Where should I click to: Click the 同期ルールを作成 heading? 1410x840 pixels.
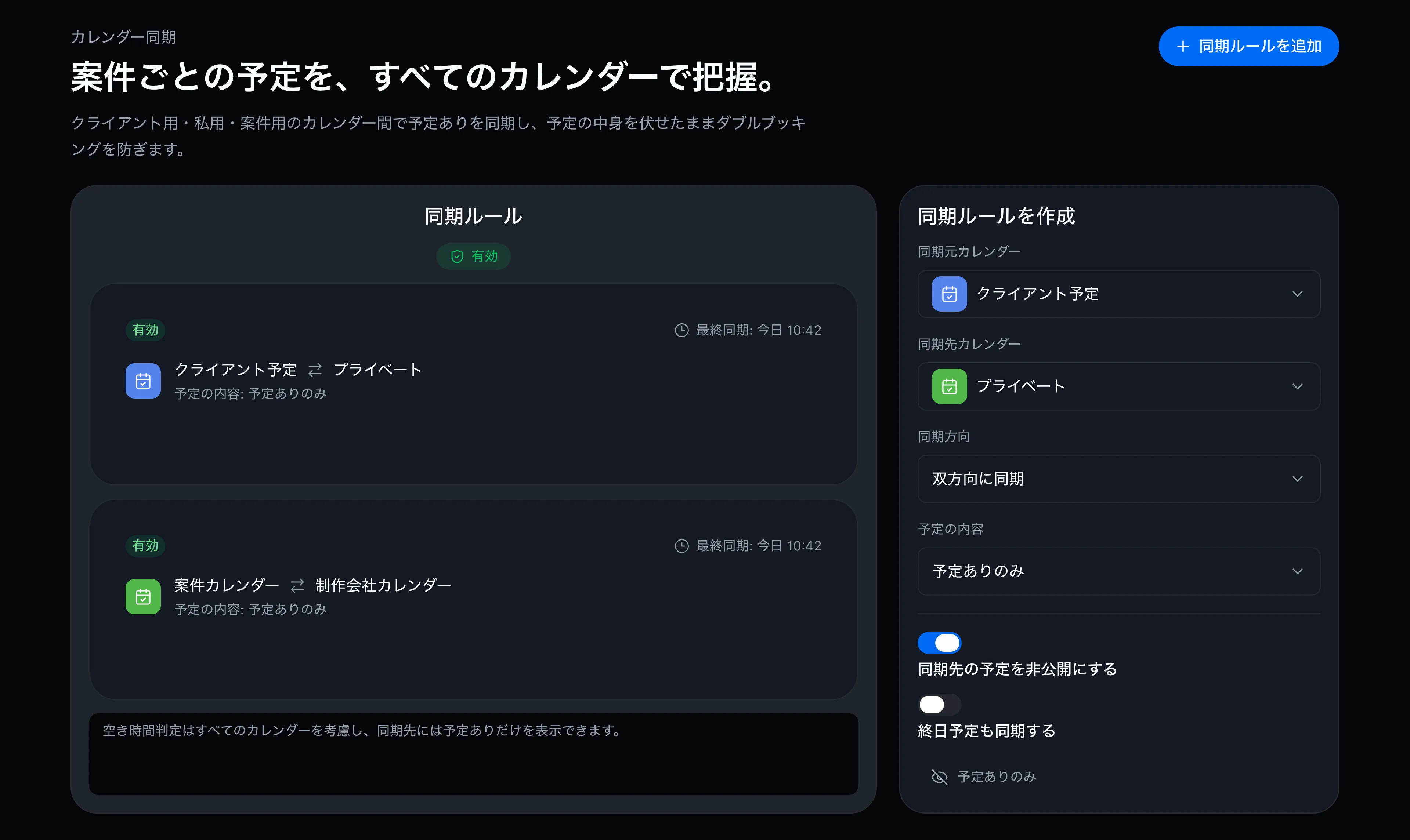[996, 216]
